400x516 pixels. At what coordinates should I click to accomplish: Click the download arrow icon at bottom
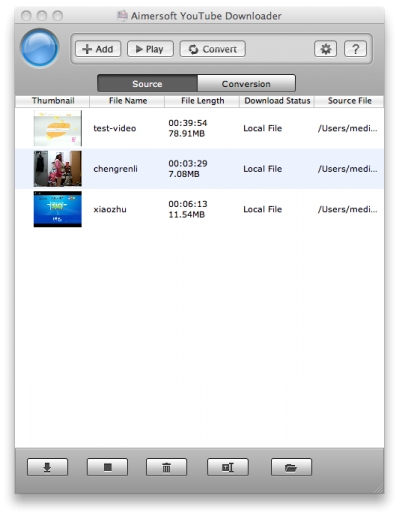pyautogui.click(x=47, y=467)
